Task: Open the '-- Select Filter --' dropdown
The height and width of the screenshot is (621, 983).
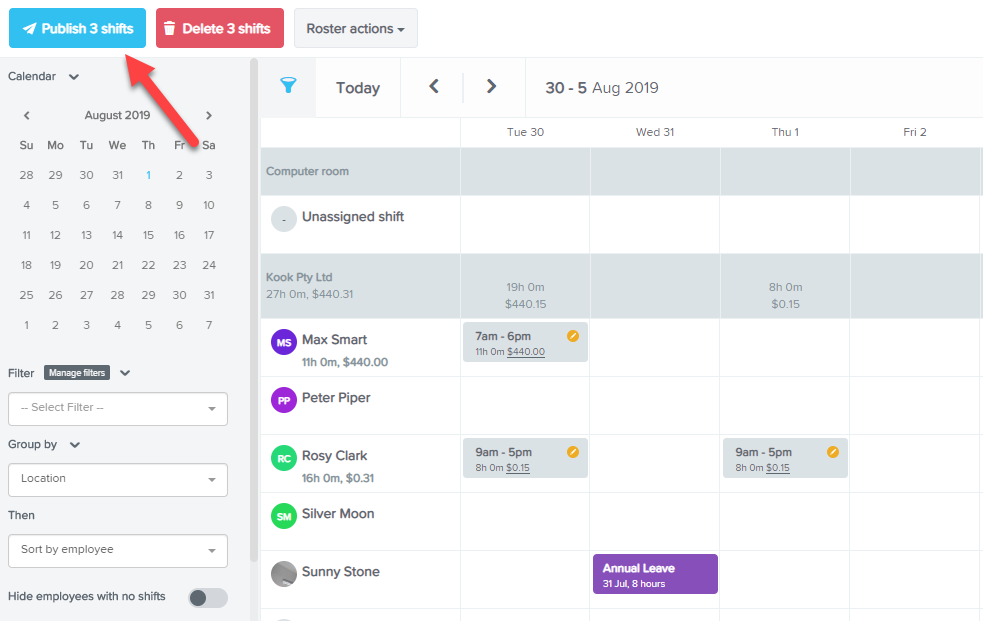Action: 117,409
